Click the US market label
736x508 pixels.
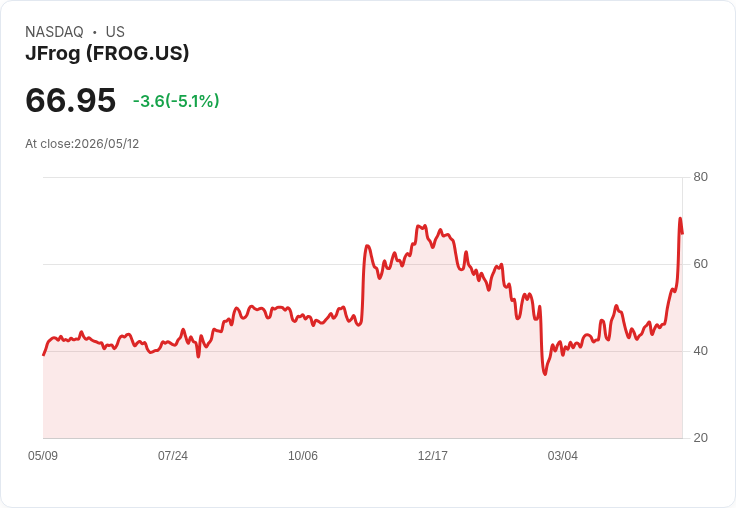point(115,32)
